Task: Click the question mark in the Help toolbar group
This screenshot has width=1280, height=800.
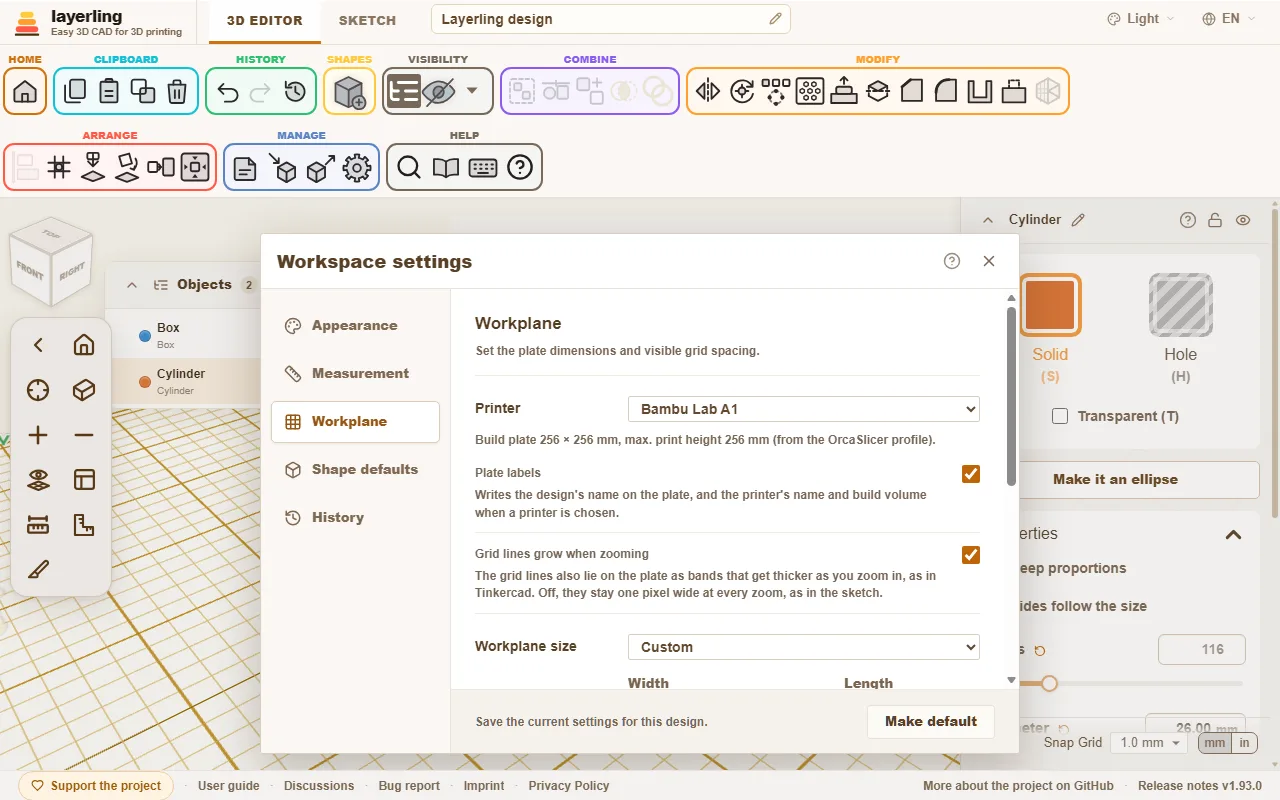Action: point(520,168)
